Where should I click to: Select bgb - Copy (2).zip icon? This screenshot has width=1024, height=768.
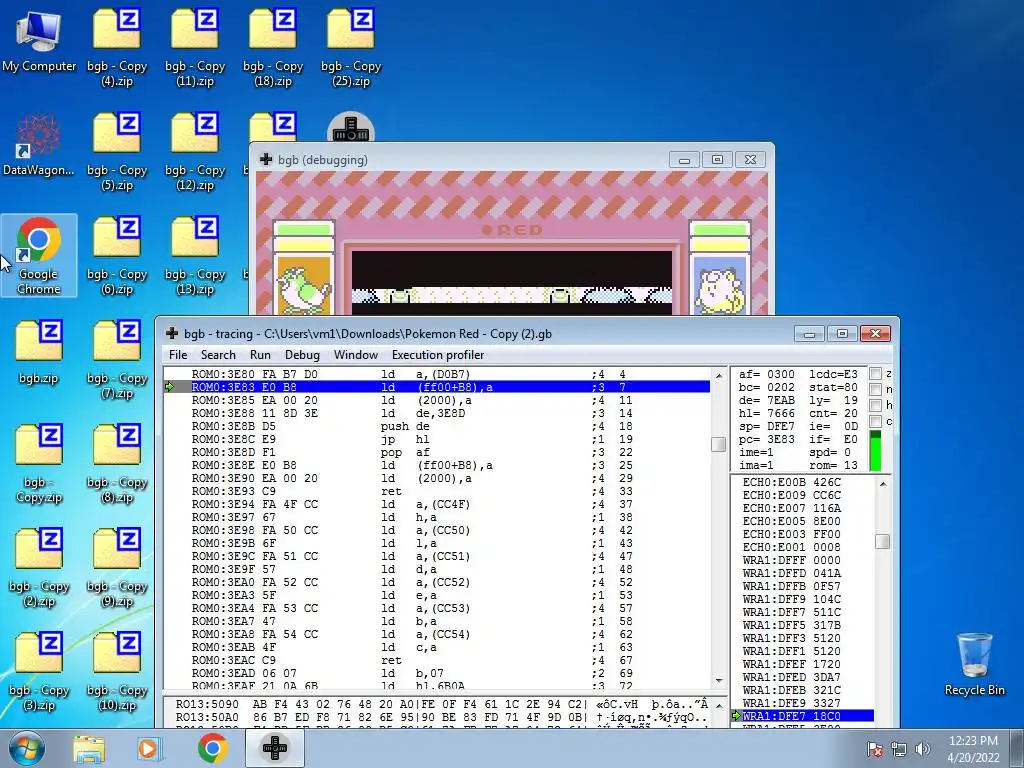pyautogui.click(x=39, y=568)
